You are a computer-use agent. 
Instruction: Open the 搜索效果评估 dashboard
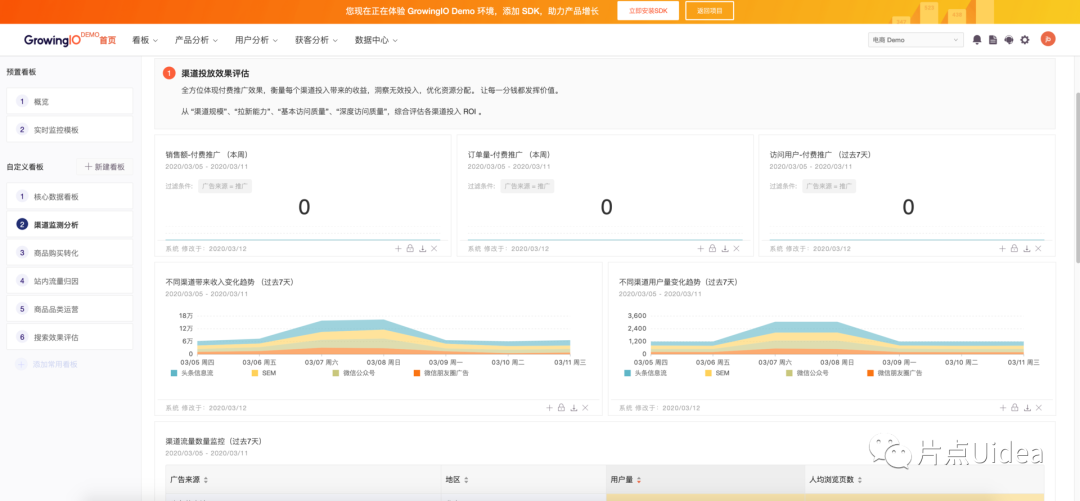click(70, 338)
